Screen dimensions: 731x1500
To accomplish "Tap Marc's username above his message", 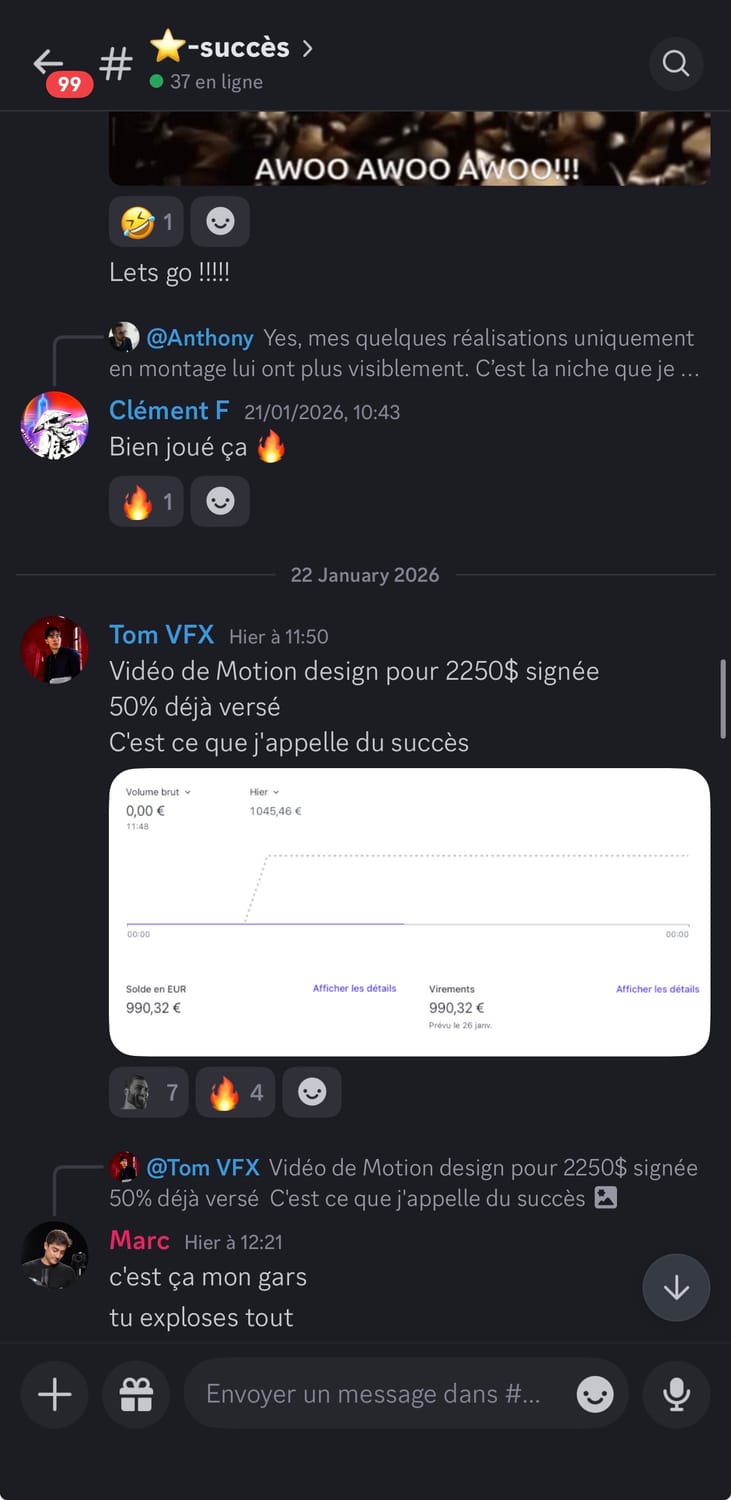I will coord(139,1241).
